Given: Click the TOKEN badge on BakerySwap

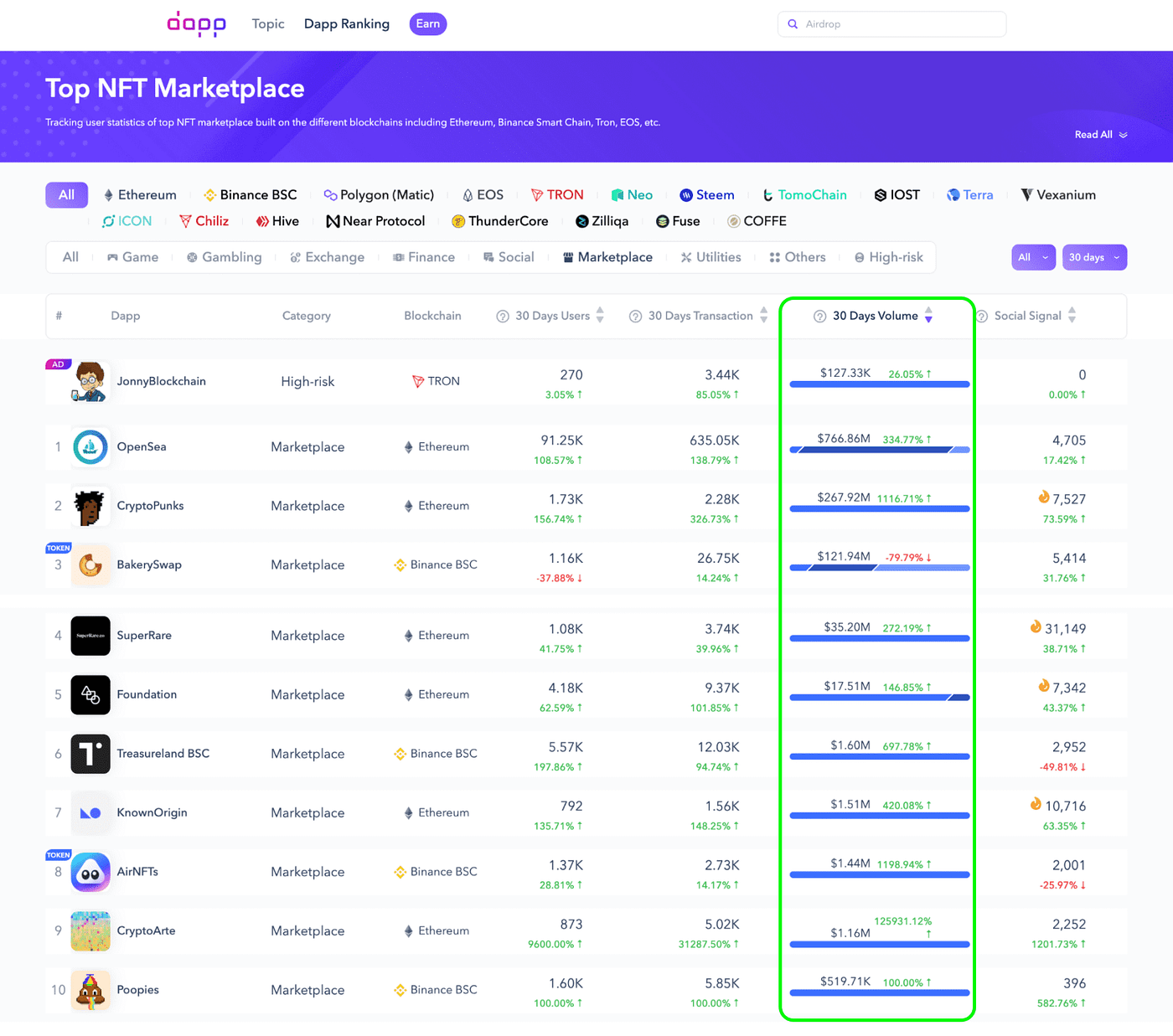Looking at the screenshot, I should 59,549.
